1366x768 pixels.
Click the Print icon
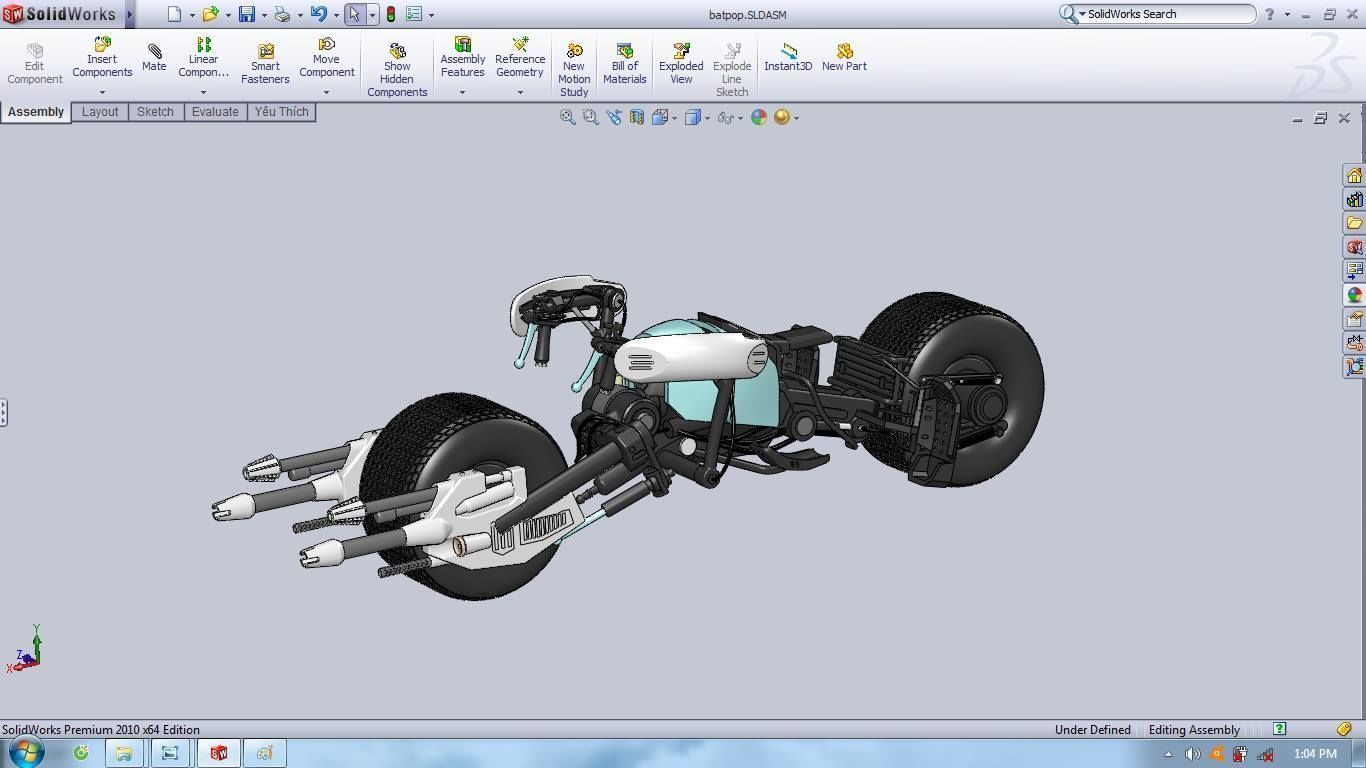tap(282, 14)
